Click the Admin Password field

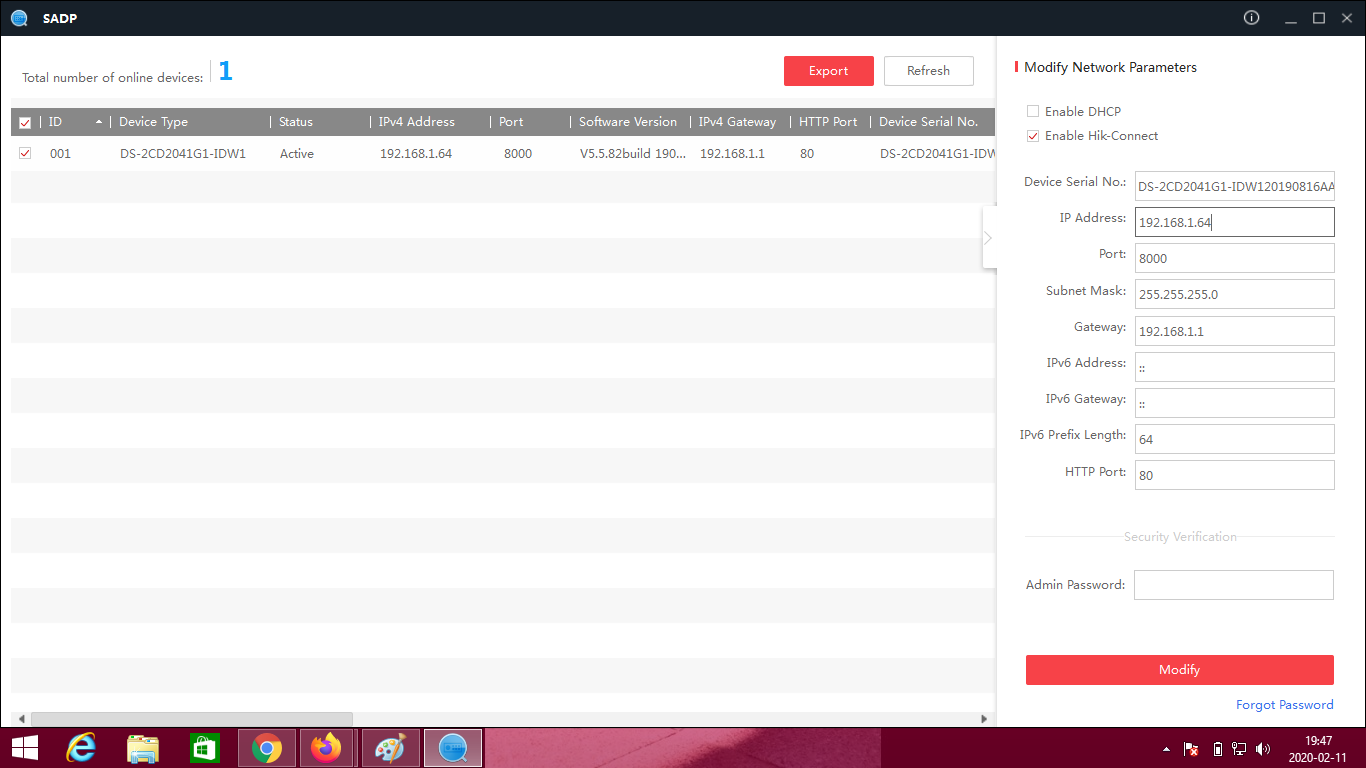coord(1234,585)
